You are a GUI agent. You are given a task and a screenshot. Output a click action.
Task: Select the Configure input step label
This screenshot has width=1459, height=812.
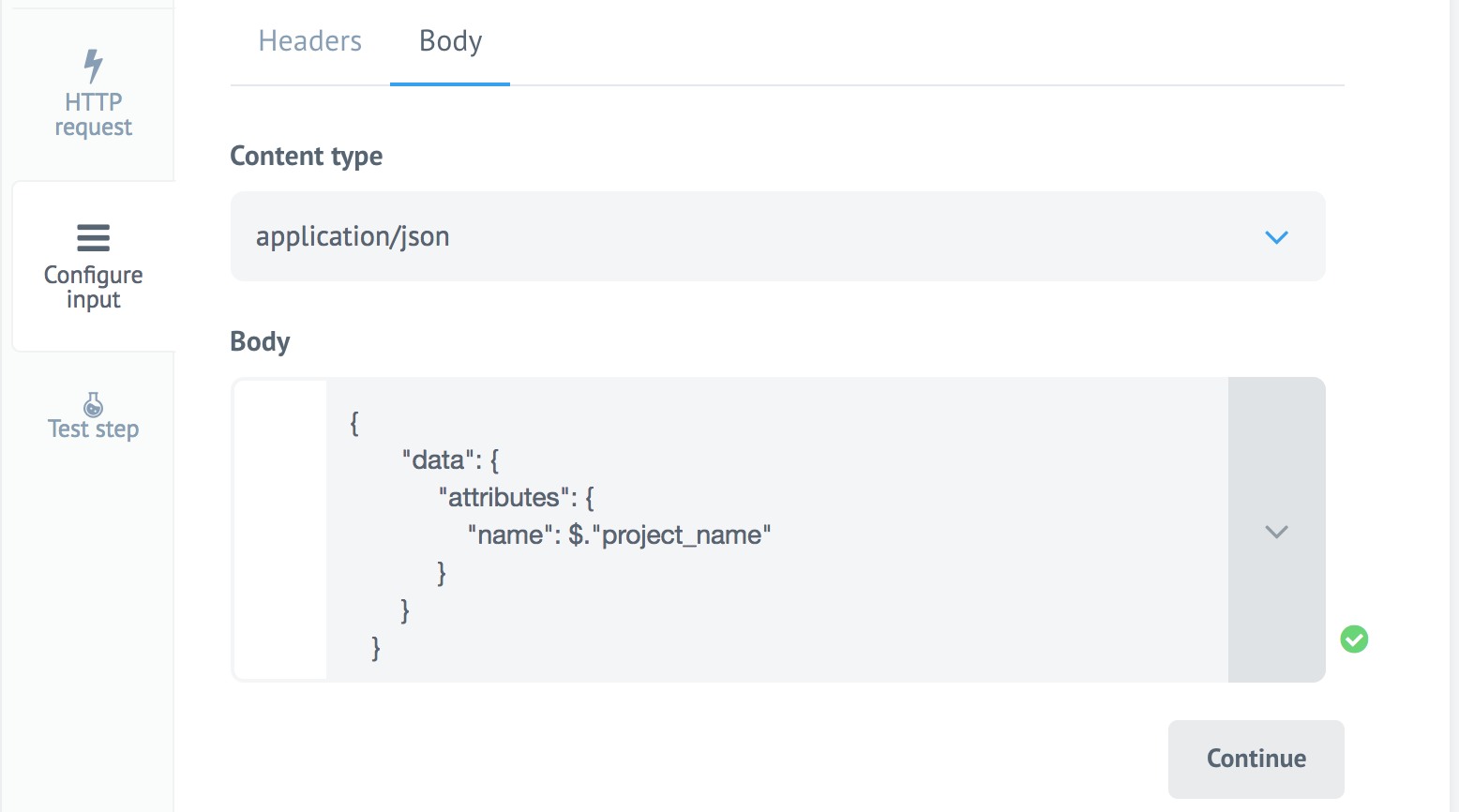point(93,287)
